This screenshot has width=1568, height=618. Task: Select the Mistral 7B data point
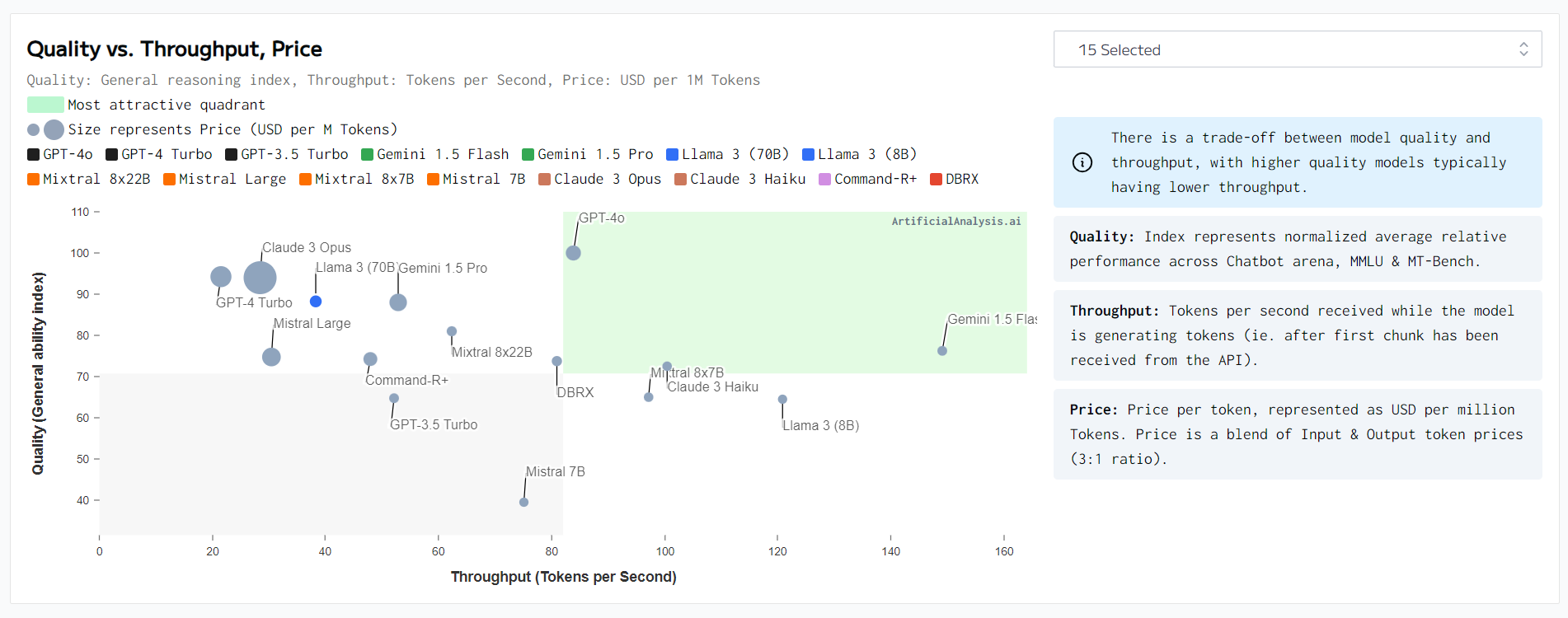point(523,502)
